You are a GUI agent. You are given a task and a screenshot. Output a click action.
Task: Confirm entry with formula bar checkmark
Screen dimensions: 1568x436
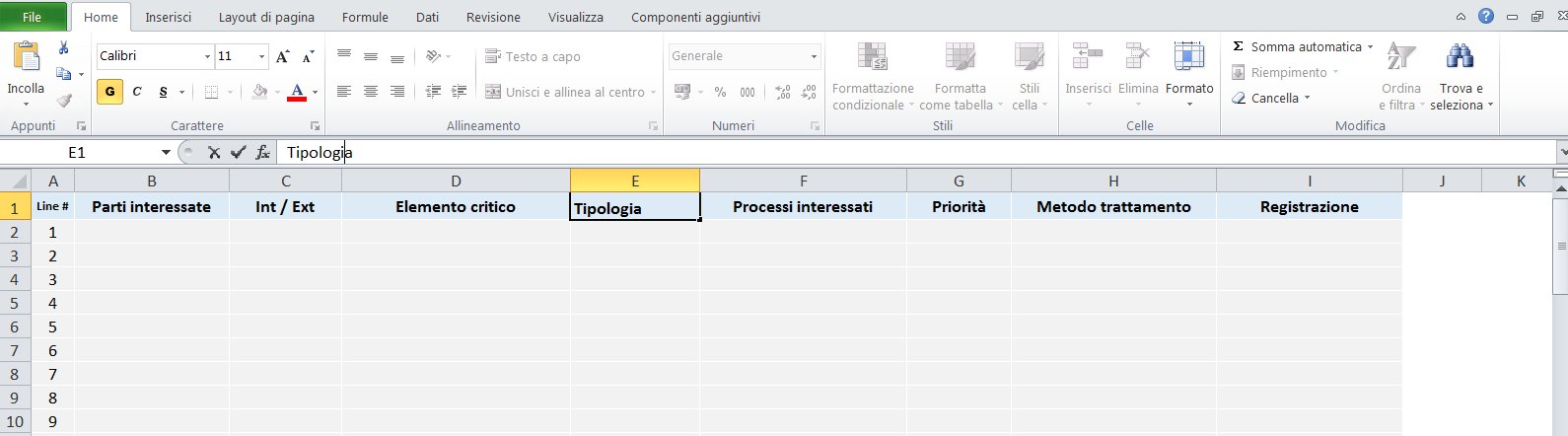(238, 152)
